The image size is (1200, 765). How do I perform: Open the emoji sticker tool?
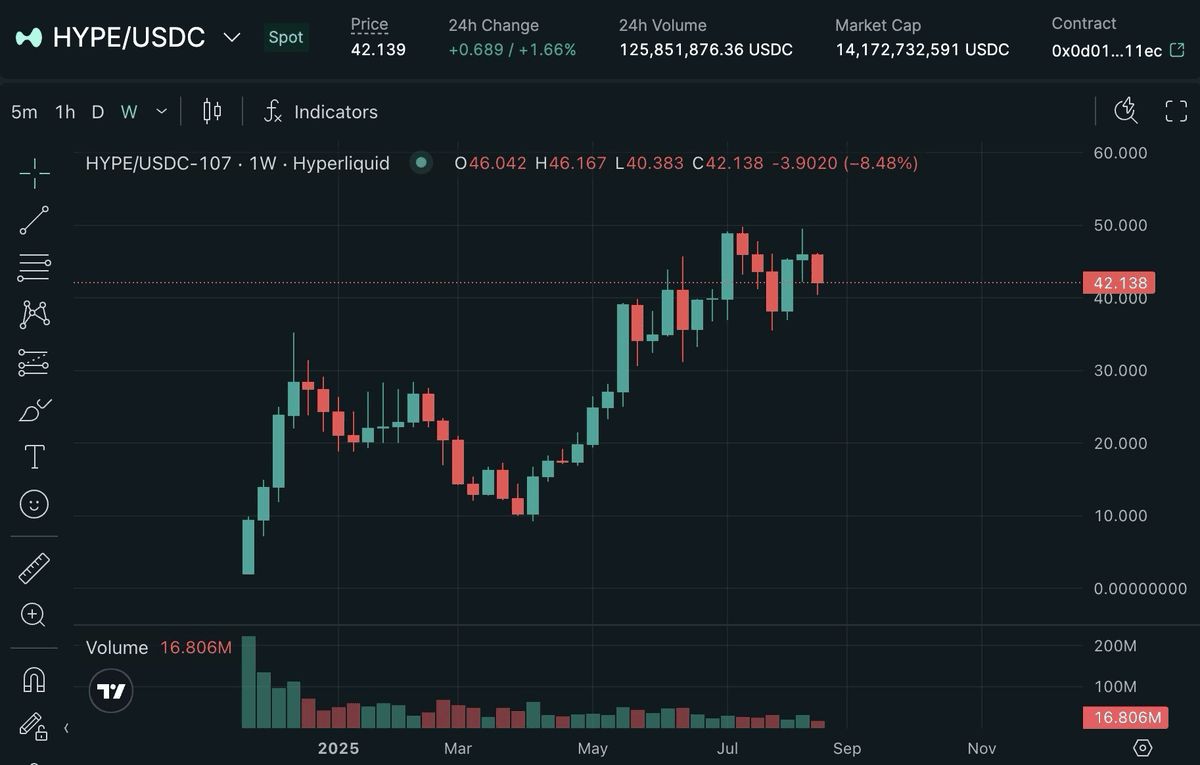click(x=34, y=504)
